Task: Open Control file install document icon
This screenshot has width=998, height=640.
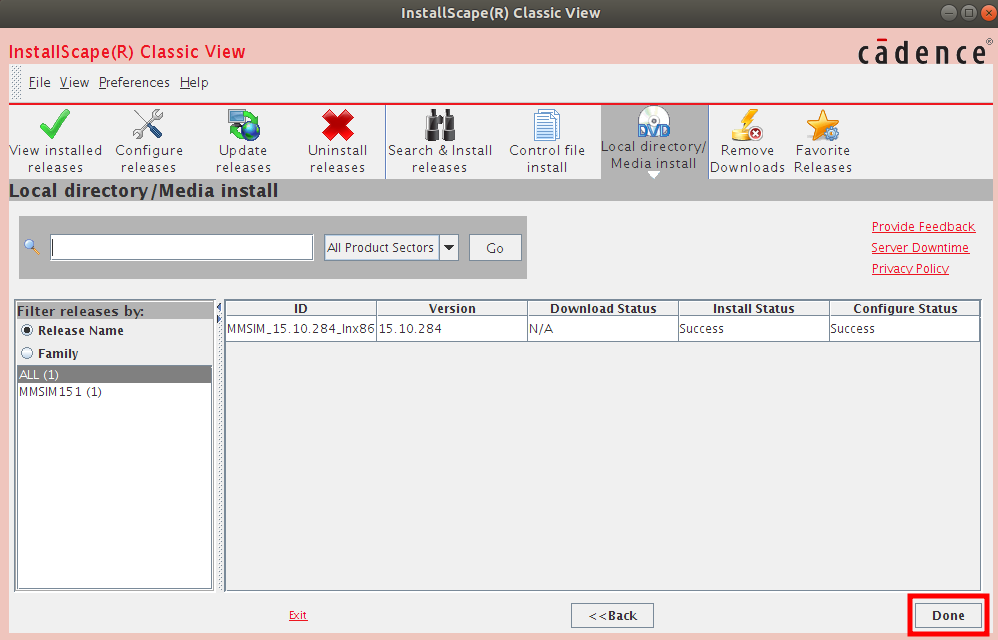Action: click(x=547, y=142)
